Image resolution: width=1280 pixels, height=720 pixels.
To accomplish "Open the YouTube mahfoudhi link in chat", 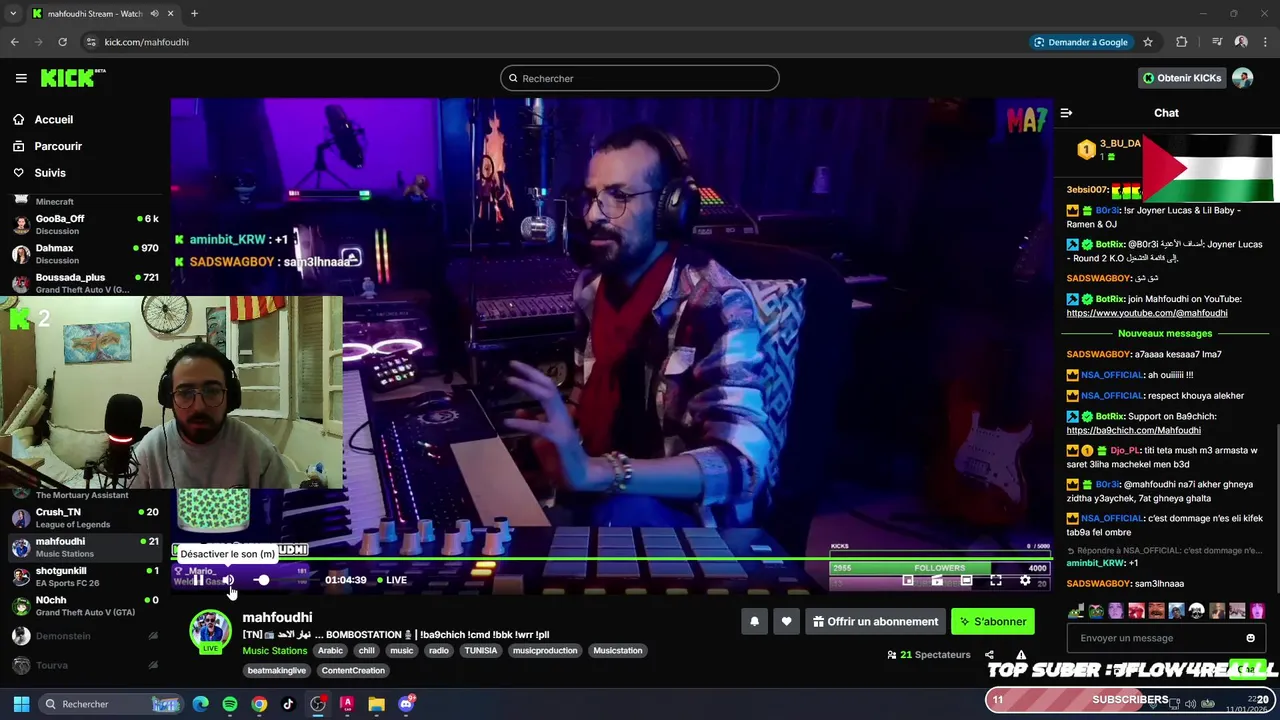I will click(x=1146, y=313).
